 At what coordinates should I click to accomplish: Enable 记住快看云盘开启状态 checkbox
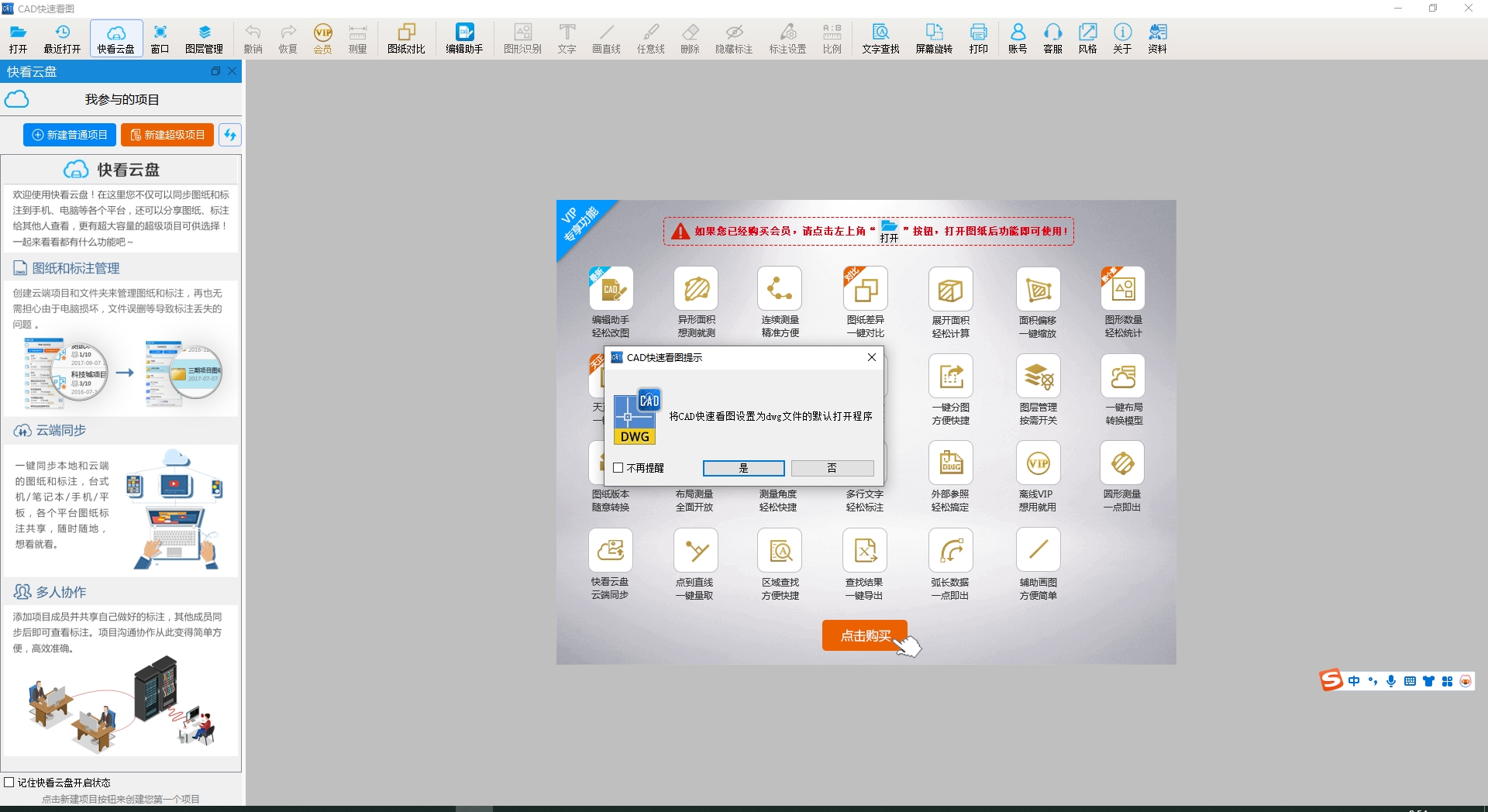[x=9, y=783]
